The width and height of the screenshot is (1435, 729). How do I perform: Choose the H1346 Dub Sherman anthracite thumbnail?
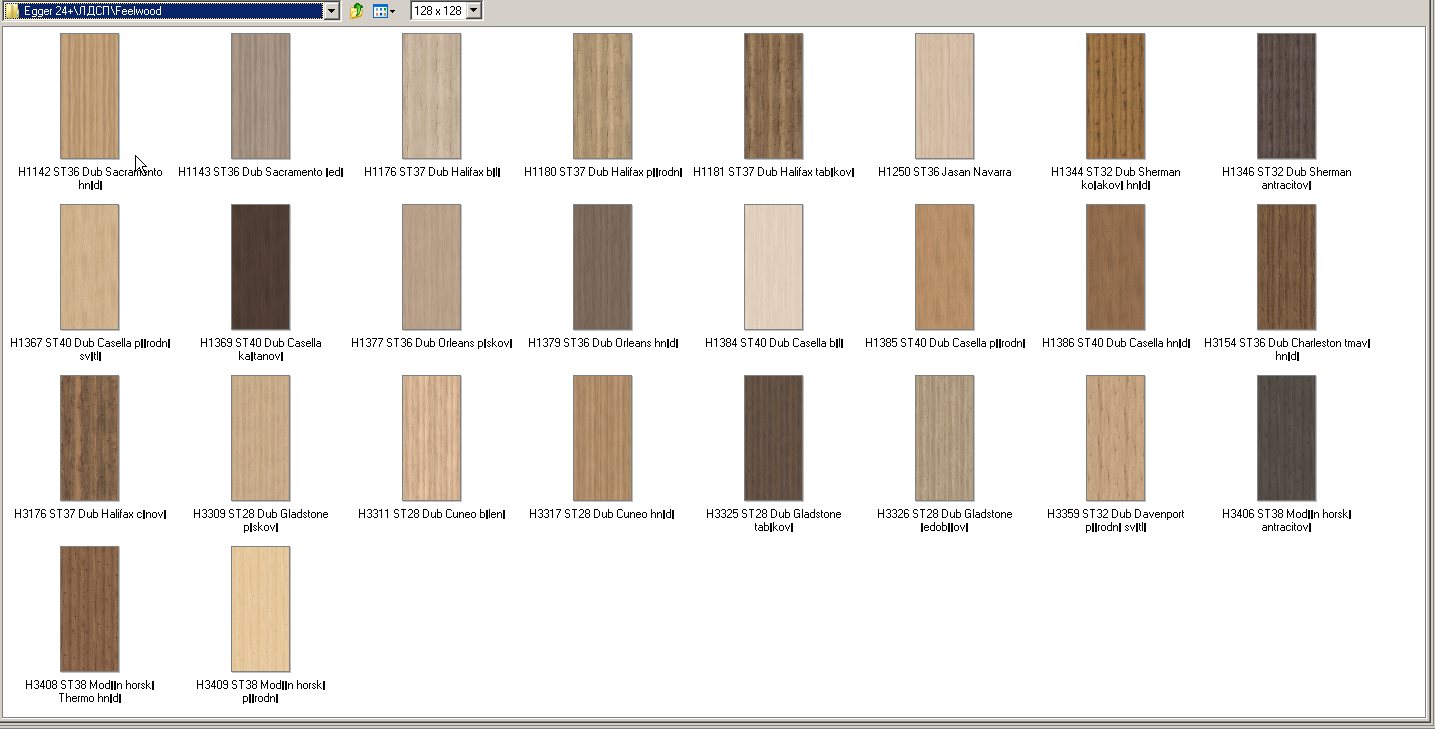pos(1287,96)
